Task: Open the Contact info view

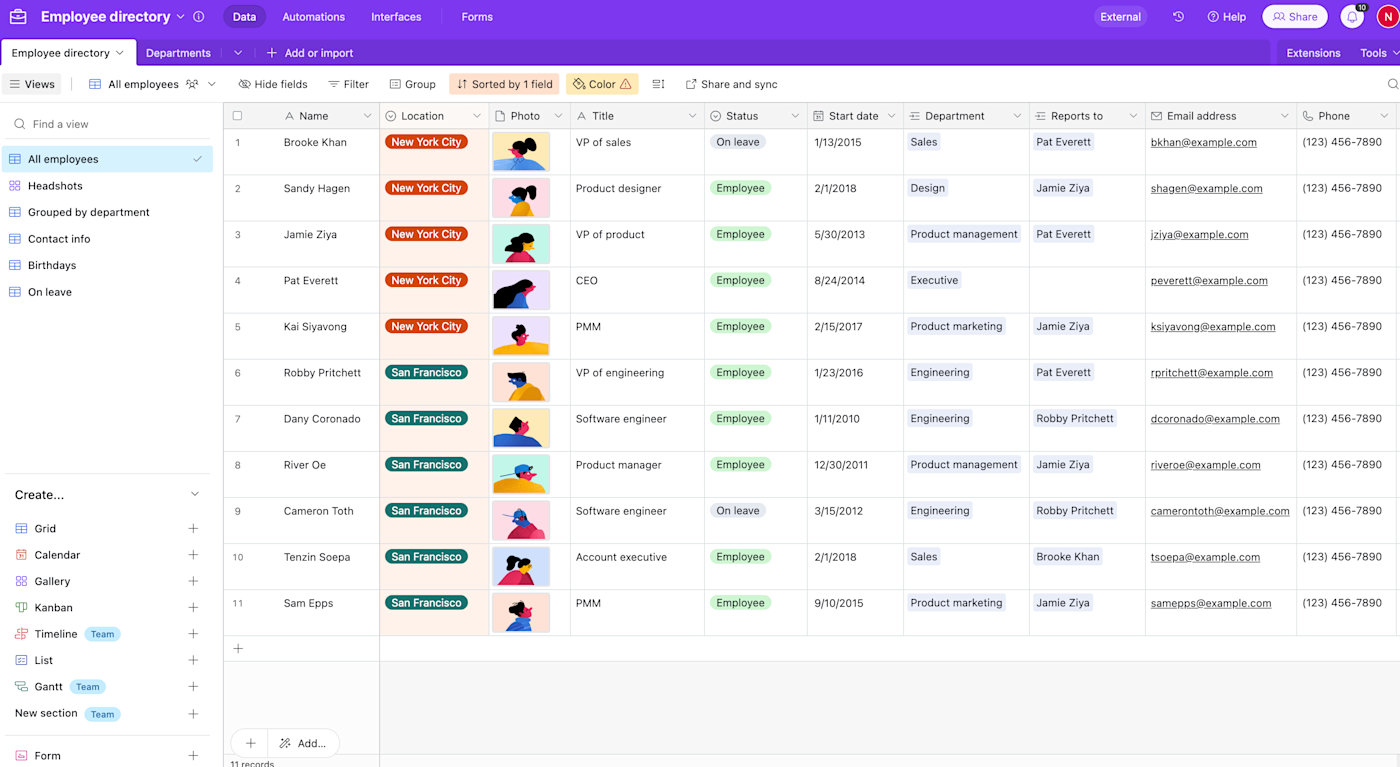Action: point(108,239)
